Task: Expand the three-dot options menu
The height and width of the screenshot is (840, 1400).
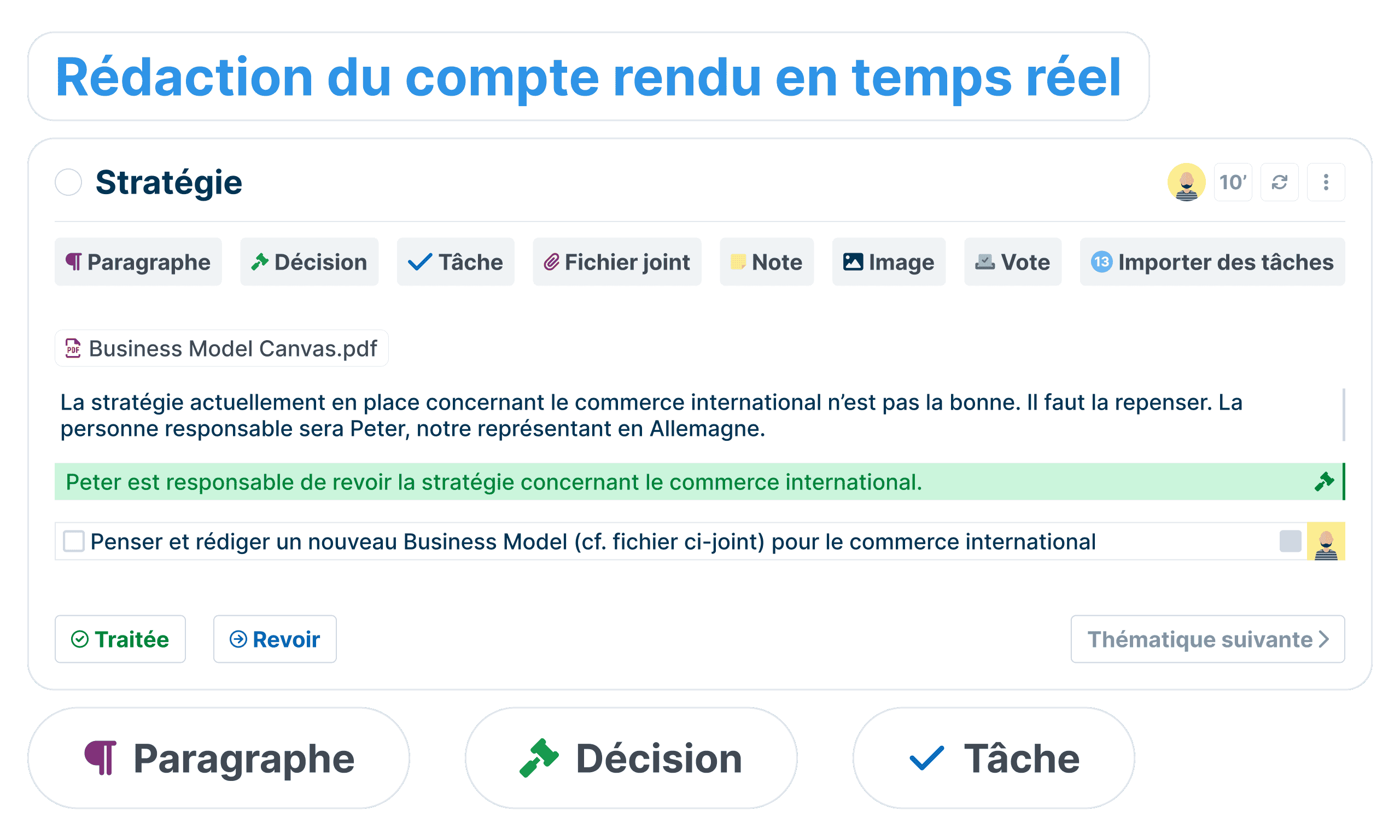Action: (x=1325, y=182)
